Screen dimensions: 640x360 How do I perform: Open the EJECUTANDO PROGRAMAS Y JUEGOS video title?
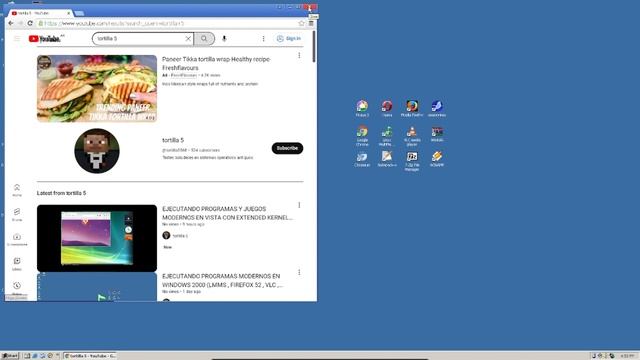pos(227,213)
